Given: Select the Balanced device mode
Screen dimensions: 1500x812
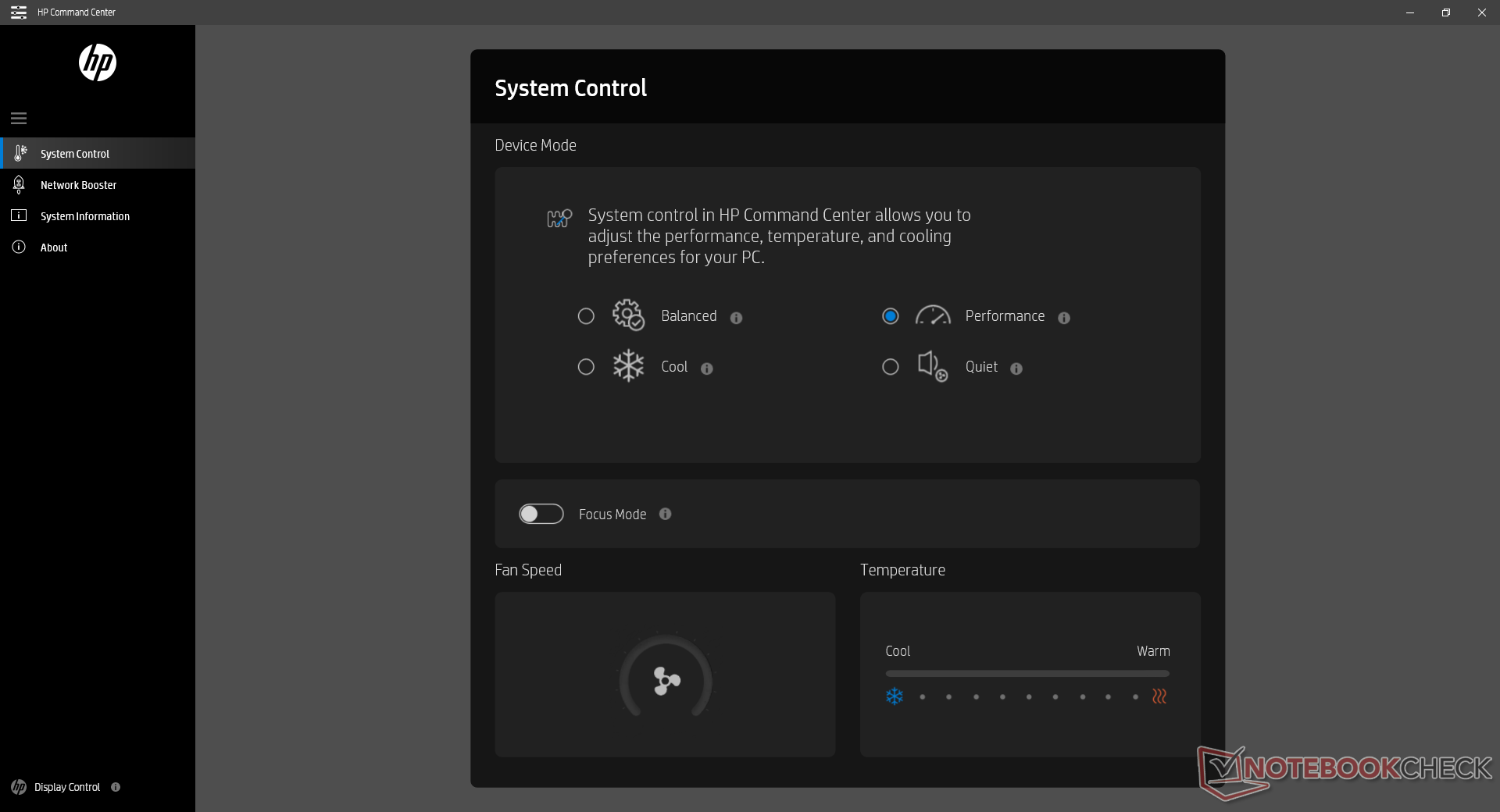Looking at the screenshot, I should (x=586, y=316).
